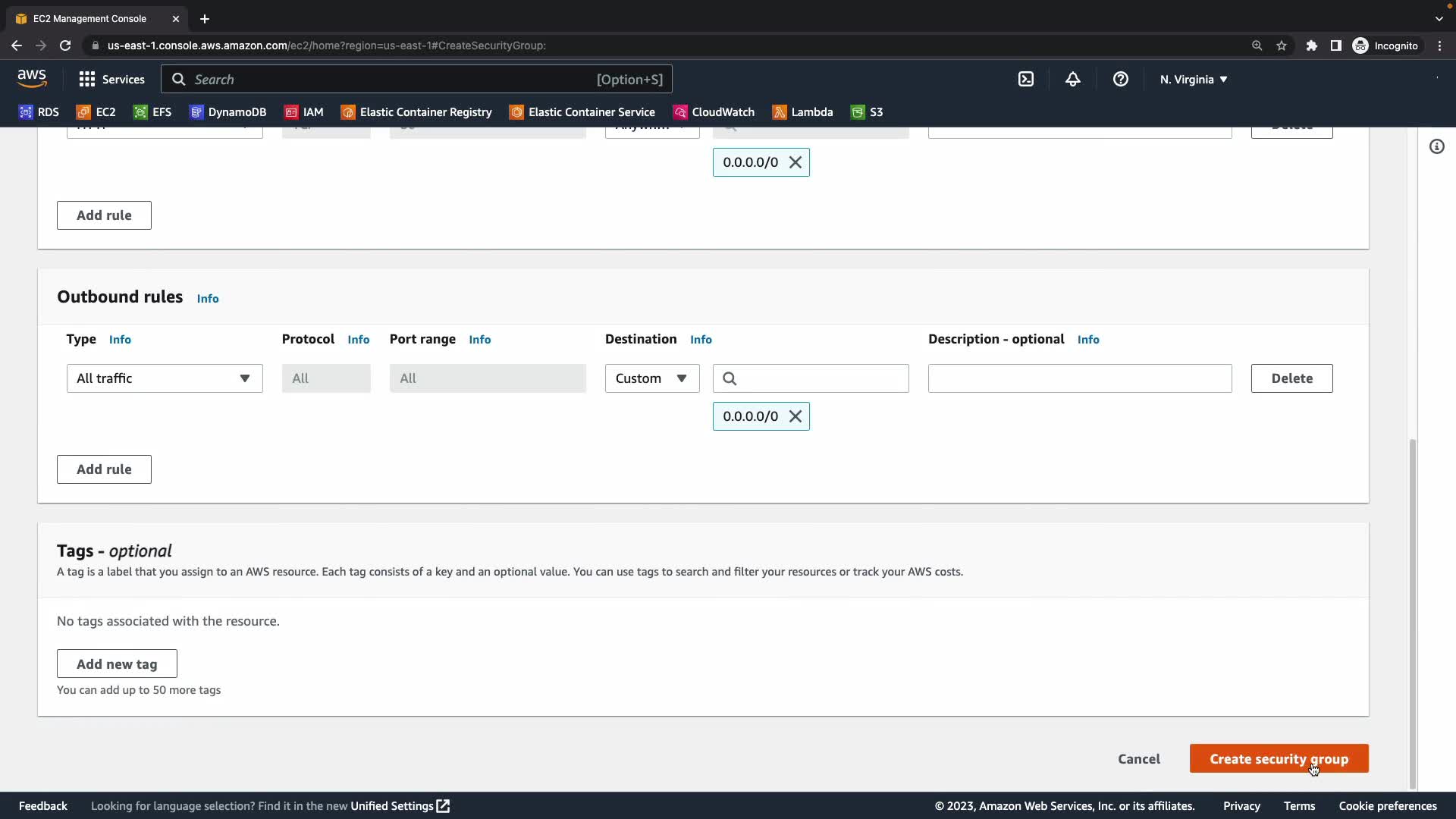
Task: Open the help question mark icon
Action: pos(1120,79)
